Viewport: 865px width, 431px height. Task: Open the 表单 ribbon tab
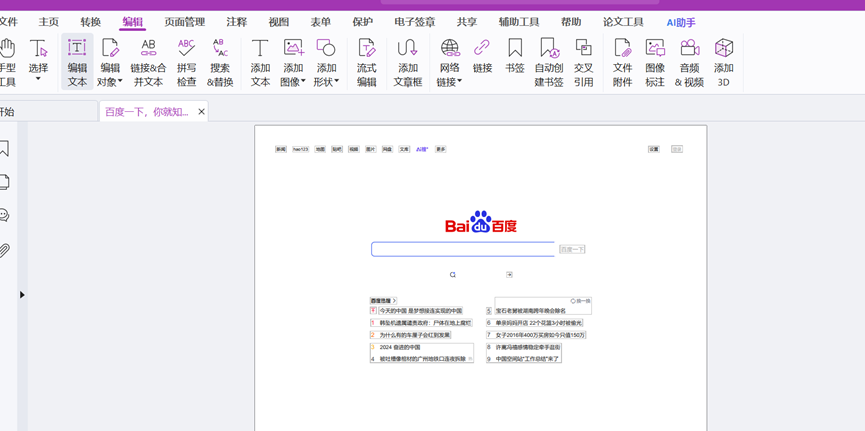[x=321, y=22]
